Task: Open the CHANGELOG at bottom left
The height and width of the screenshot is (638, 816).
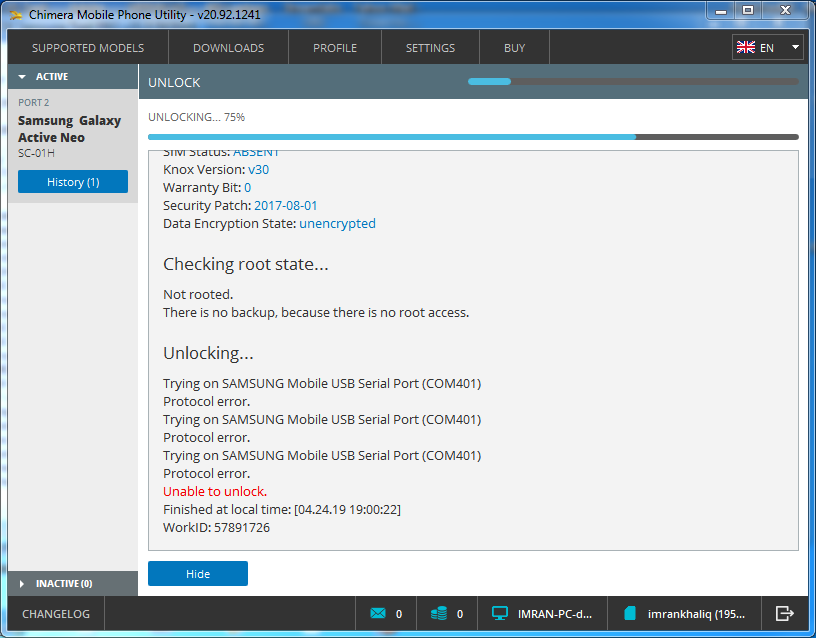Action: tap(56, 614)
